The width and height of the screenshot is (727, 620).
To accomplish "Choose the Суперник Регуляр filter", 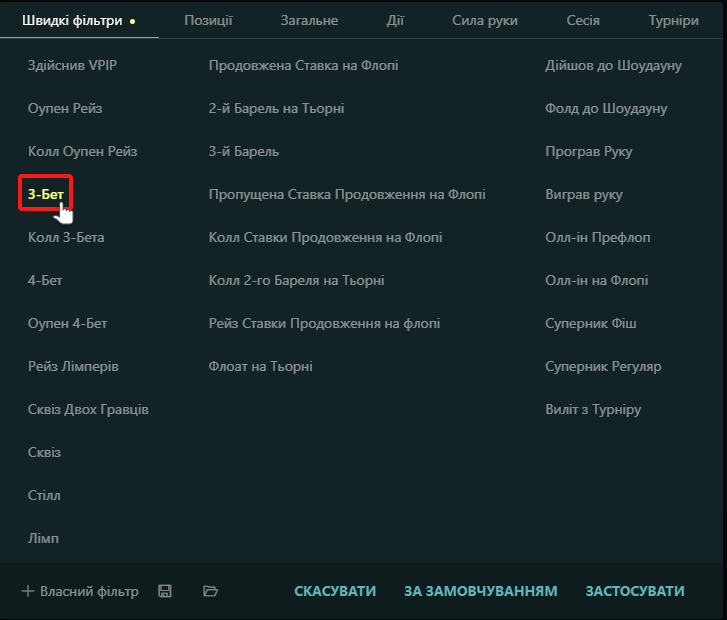I will tap(603, 366).
